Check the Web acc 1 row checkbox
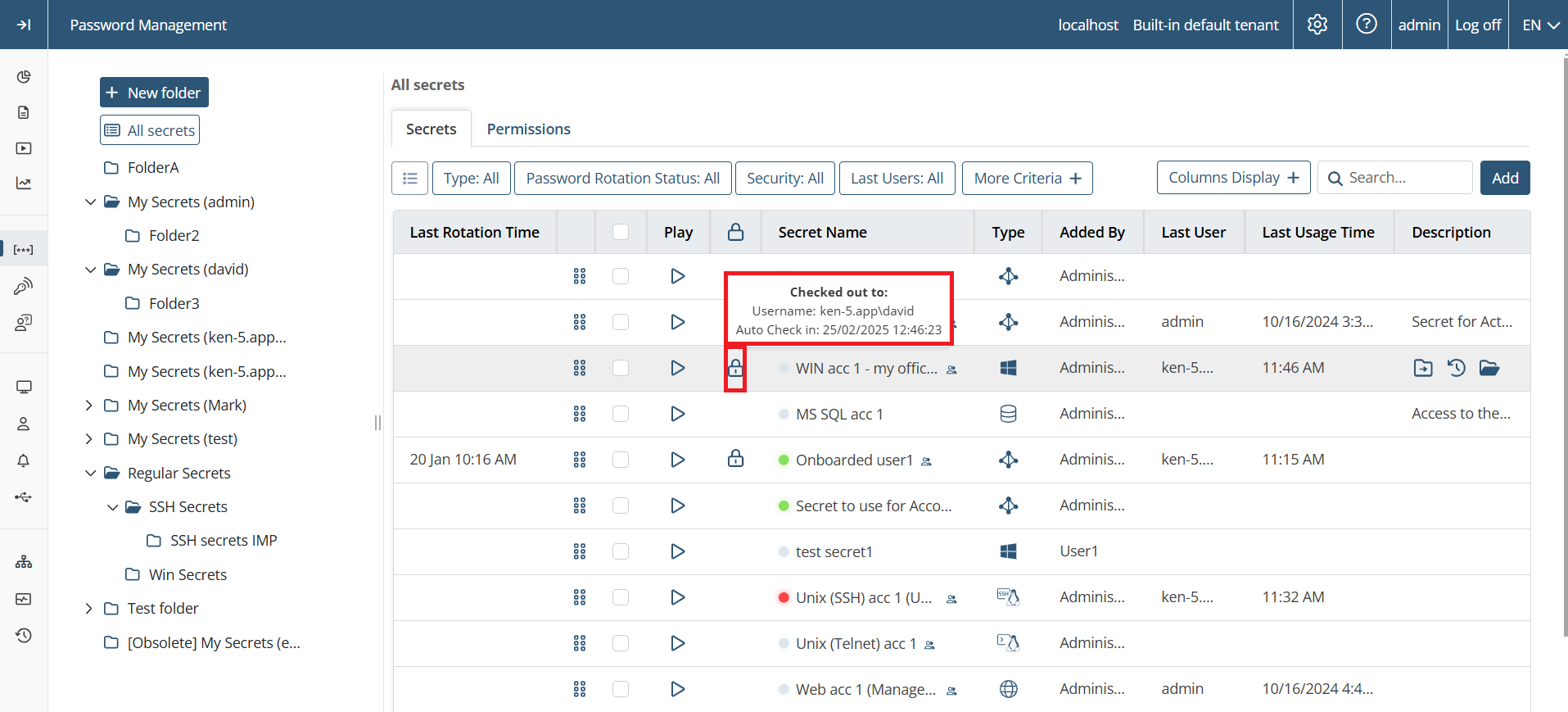This screenshot has width=1568, height=712. pyautogui.click(x=621, y=689)
